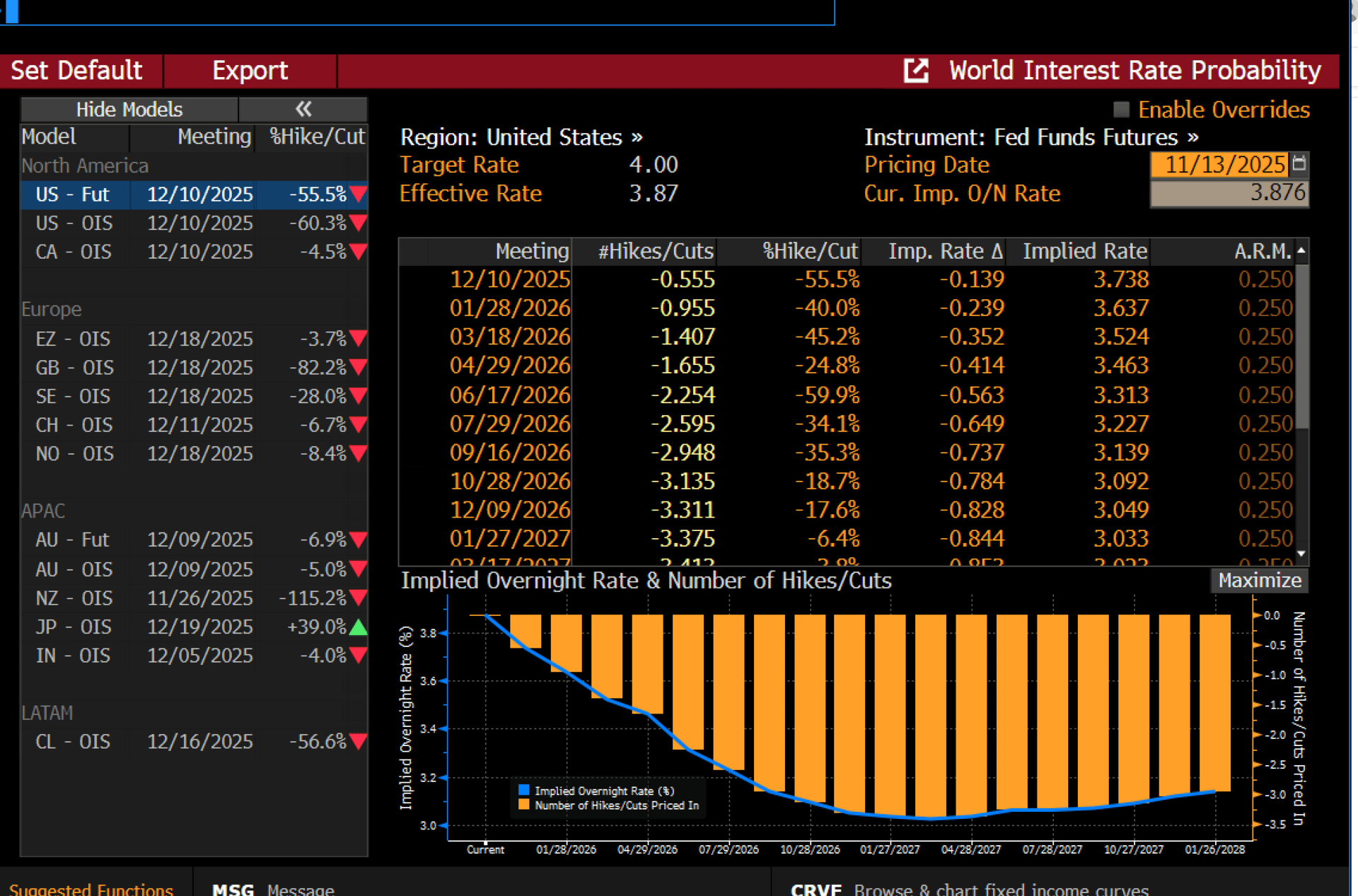Open the Pricing Date calendar icon

[1299, 164]
